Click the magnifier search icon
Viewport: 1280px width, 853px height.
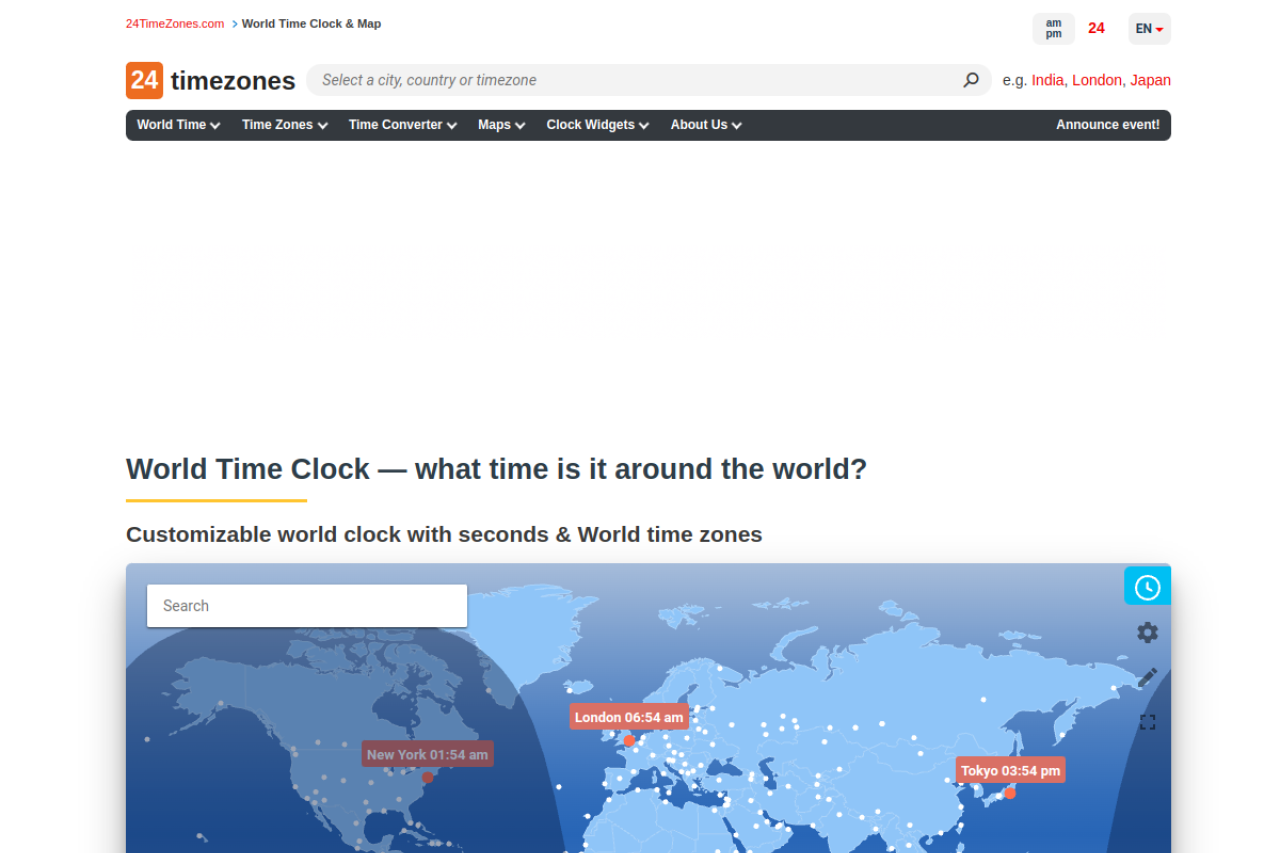pos(970,80)
